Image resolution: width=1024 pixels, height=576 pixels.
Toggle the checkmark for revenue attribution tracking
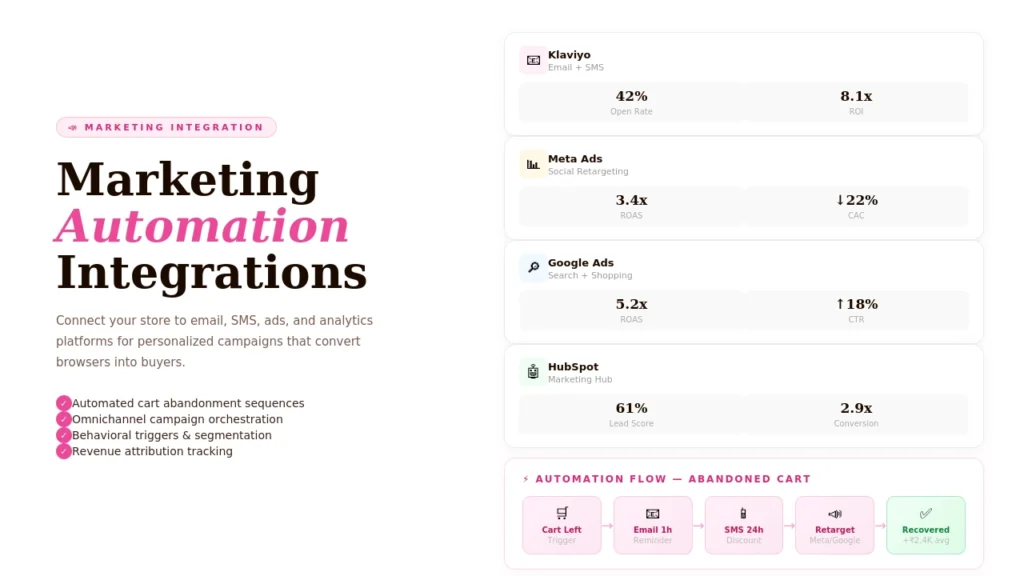click(64, 451)
